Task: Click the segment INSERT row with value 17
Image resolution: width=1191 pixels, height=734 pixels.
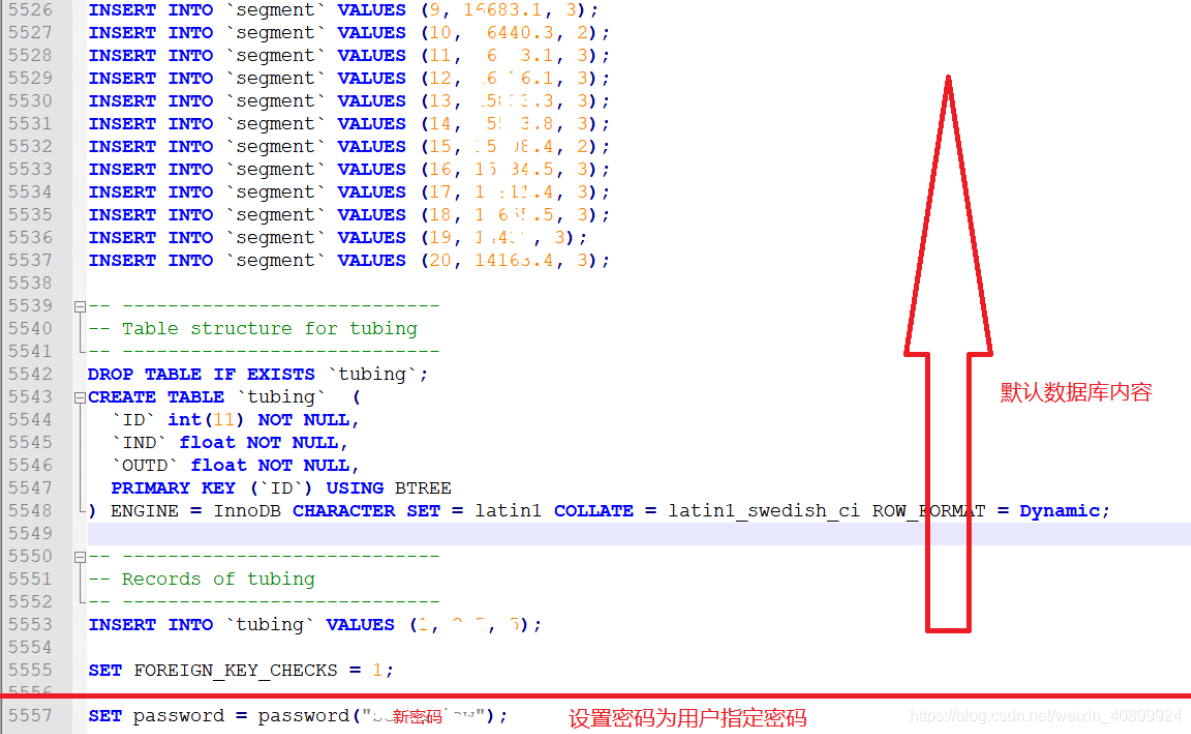Action: pos(349,192)
